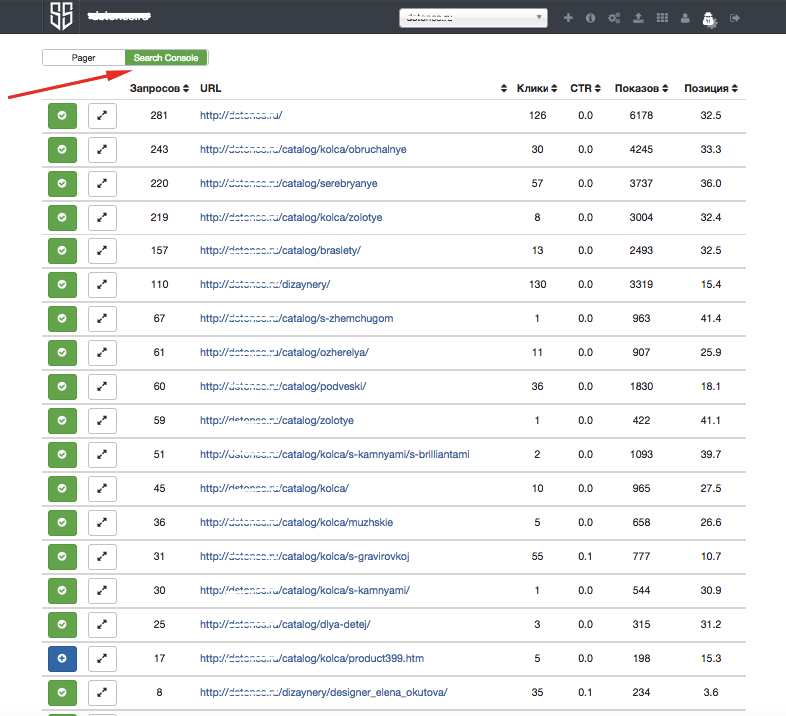The width and height of the screenshot is (786, 716).
Task: Open the designer_elena_okutova link
Action: pos(324,692)
